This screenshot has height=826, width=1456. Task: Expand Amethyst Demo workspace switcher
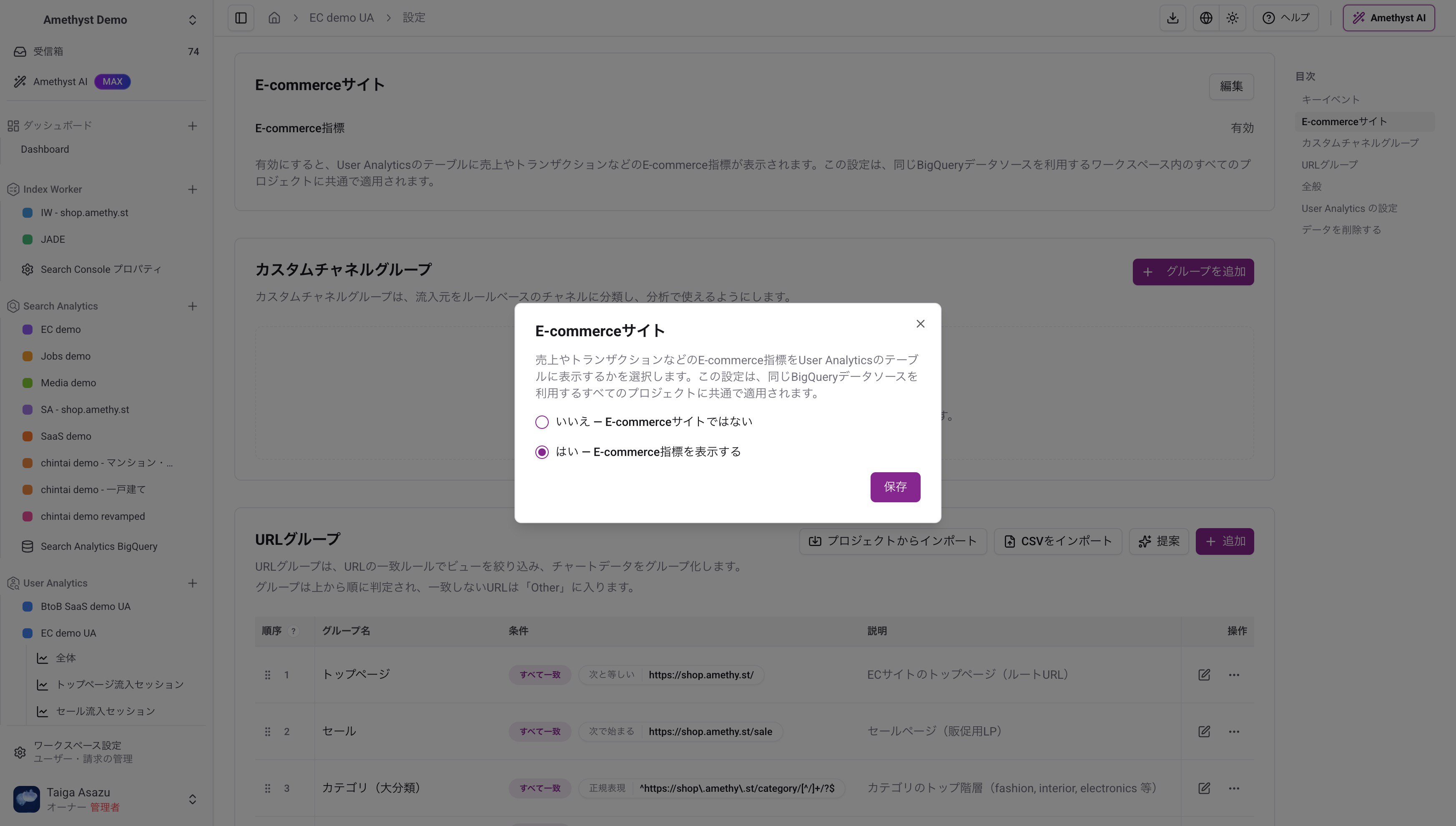click(192, 20)
